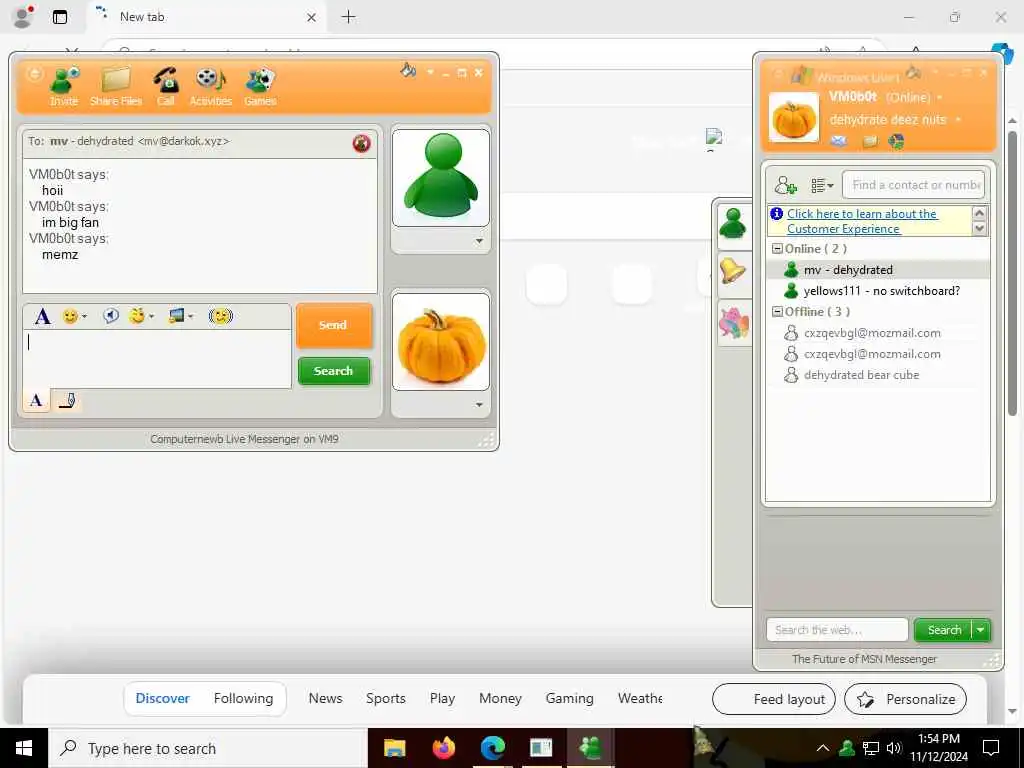1024x768 pixels.
Task: Switch to text typing mode tab
Action: (37, 400)
